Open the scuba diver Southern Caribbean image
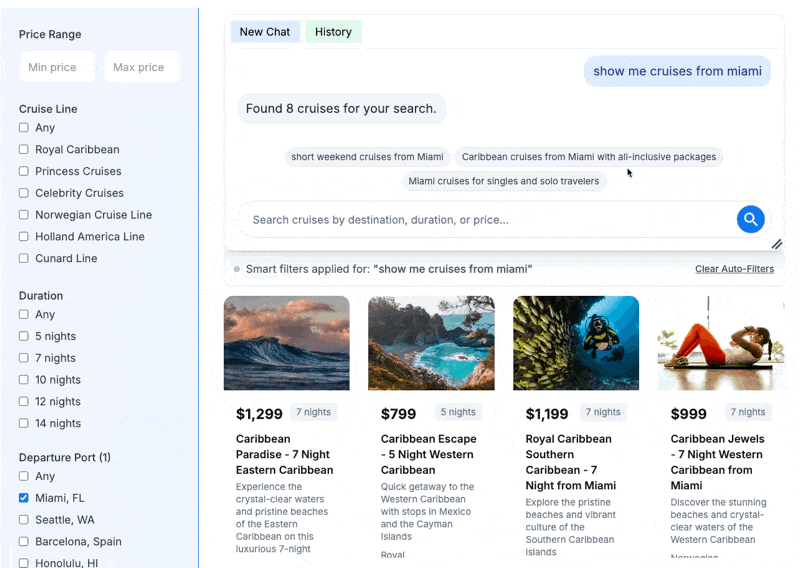The height and width of the screenshot is (568, 800). pos(576,343)
